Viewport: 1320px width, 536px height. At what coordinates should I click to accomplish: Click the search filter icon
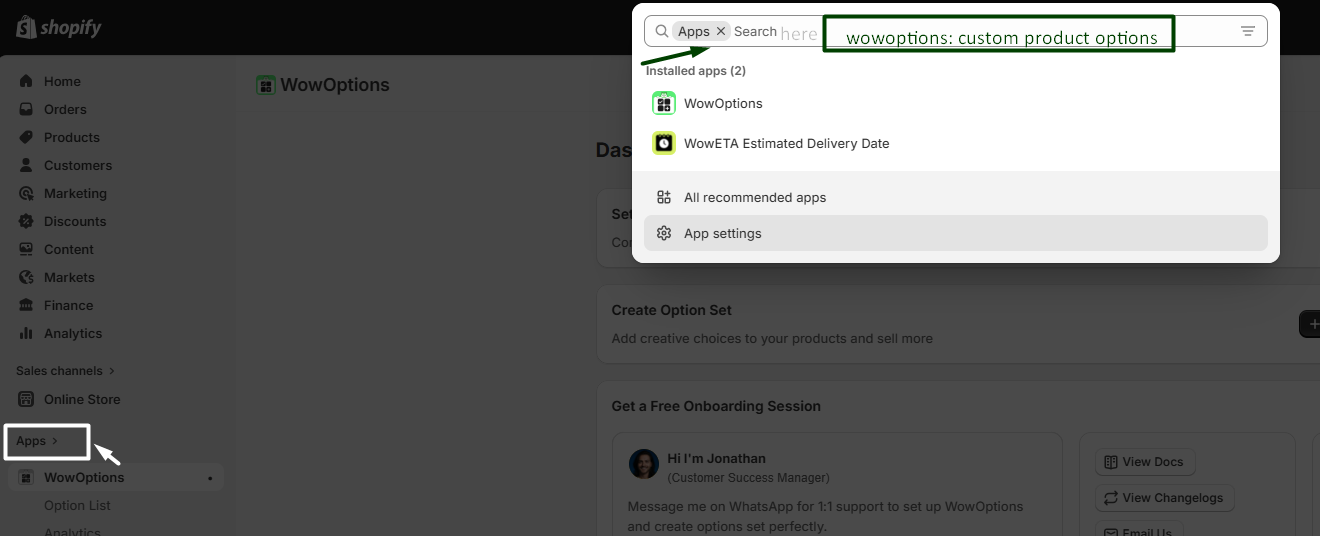coord(1248,31)
